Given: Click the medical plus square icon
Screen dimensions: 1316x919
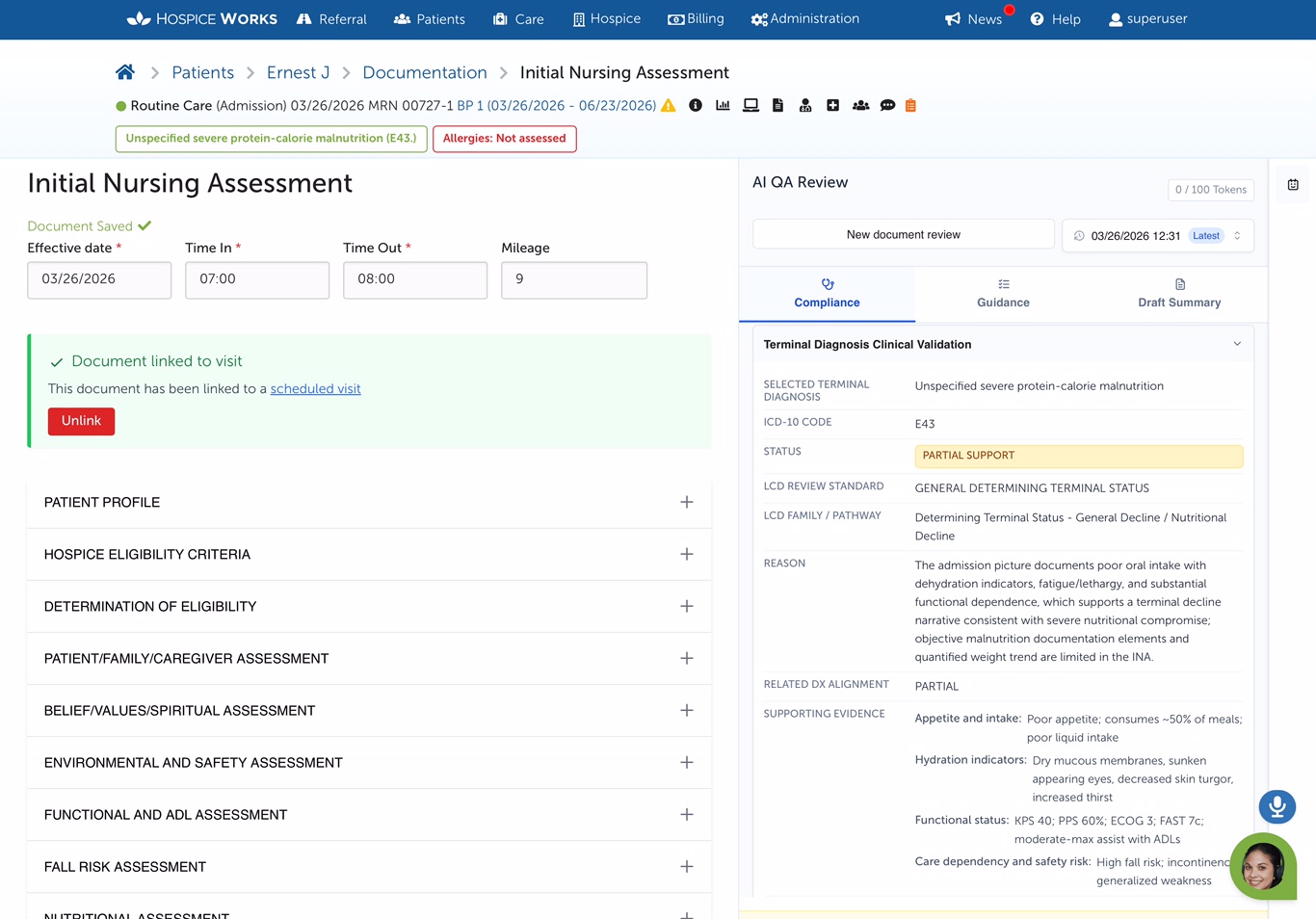Looking at the screenshot, I should tap(832, 106).
